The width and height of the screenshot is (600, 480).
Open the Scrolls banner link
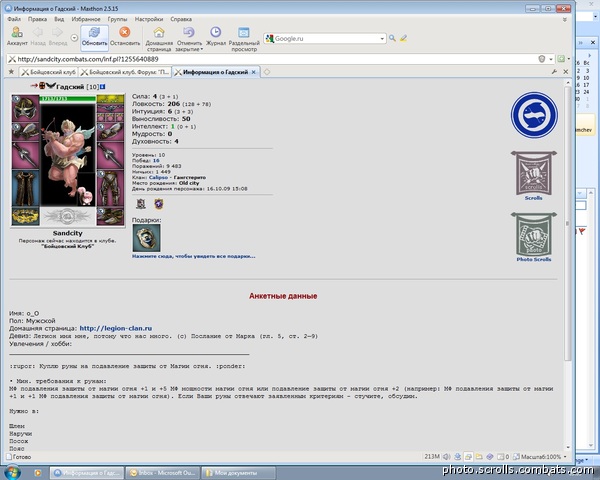coord(533,175)
